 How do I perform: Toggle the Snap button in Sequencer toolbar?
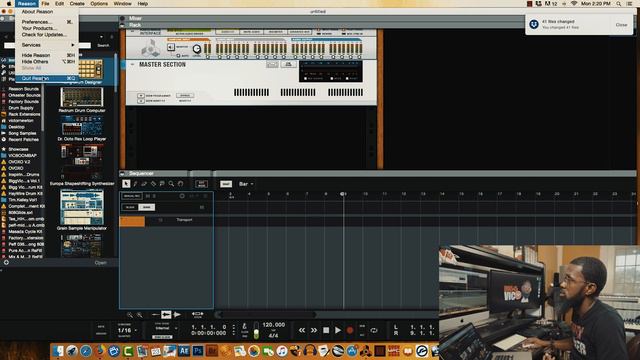[x=226, y=184]
